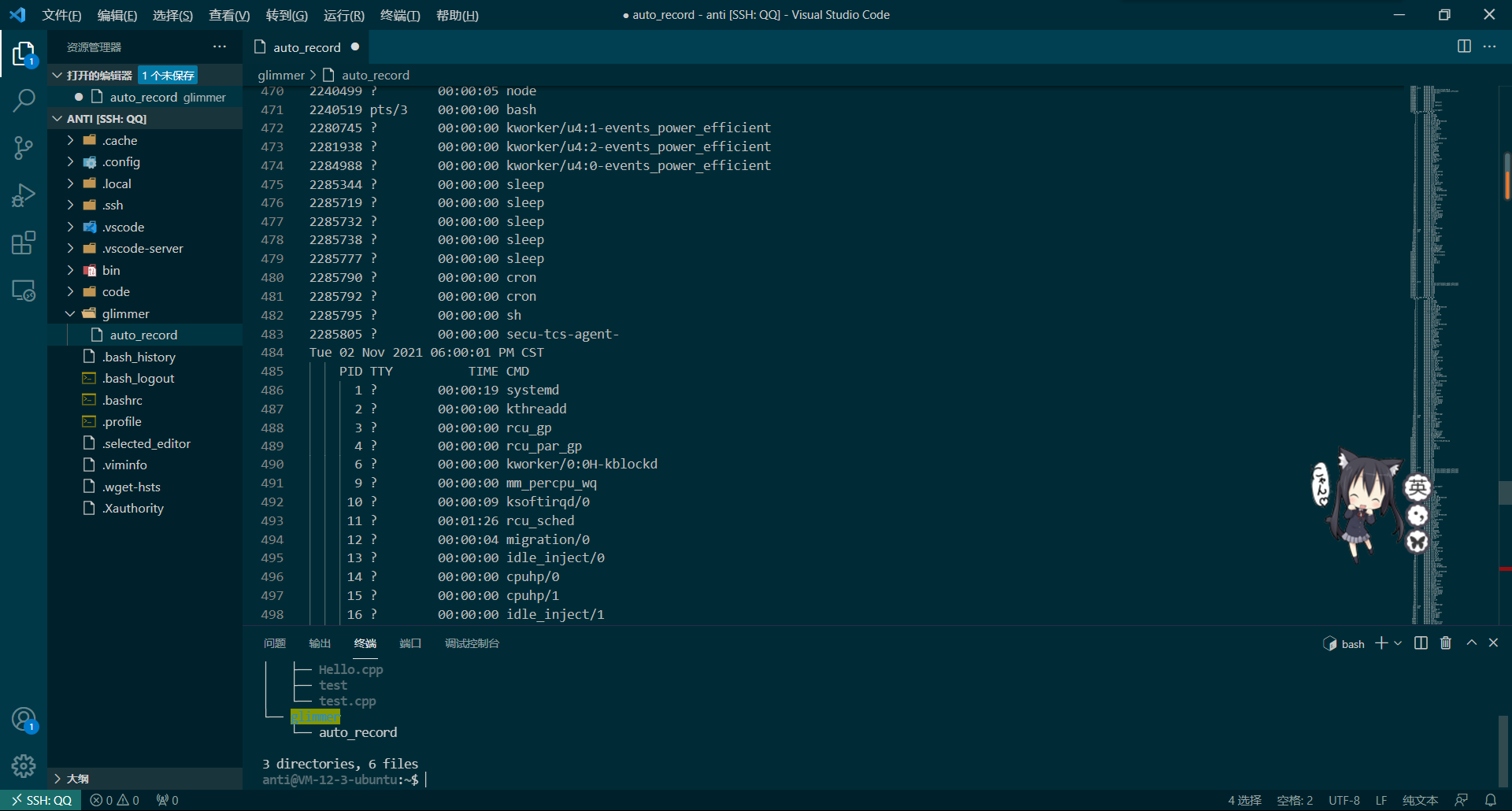Image resolution: width=1512 pixels, height=811 pixels.
Task: Open the Extensions view
Action: (x=24, y=243)
